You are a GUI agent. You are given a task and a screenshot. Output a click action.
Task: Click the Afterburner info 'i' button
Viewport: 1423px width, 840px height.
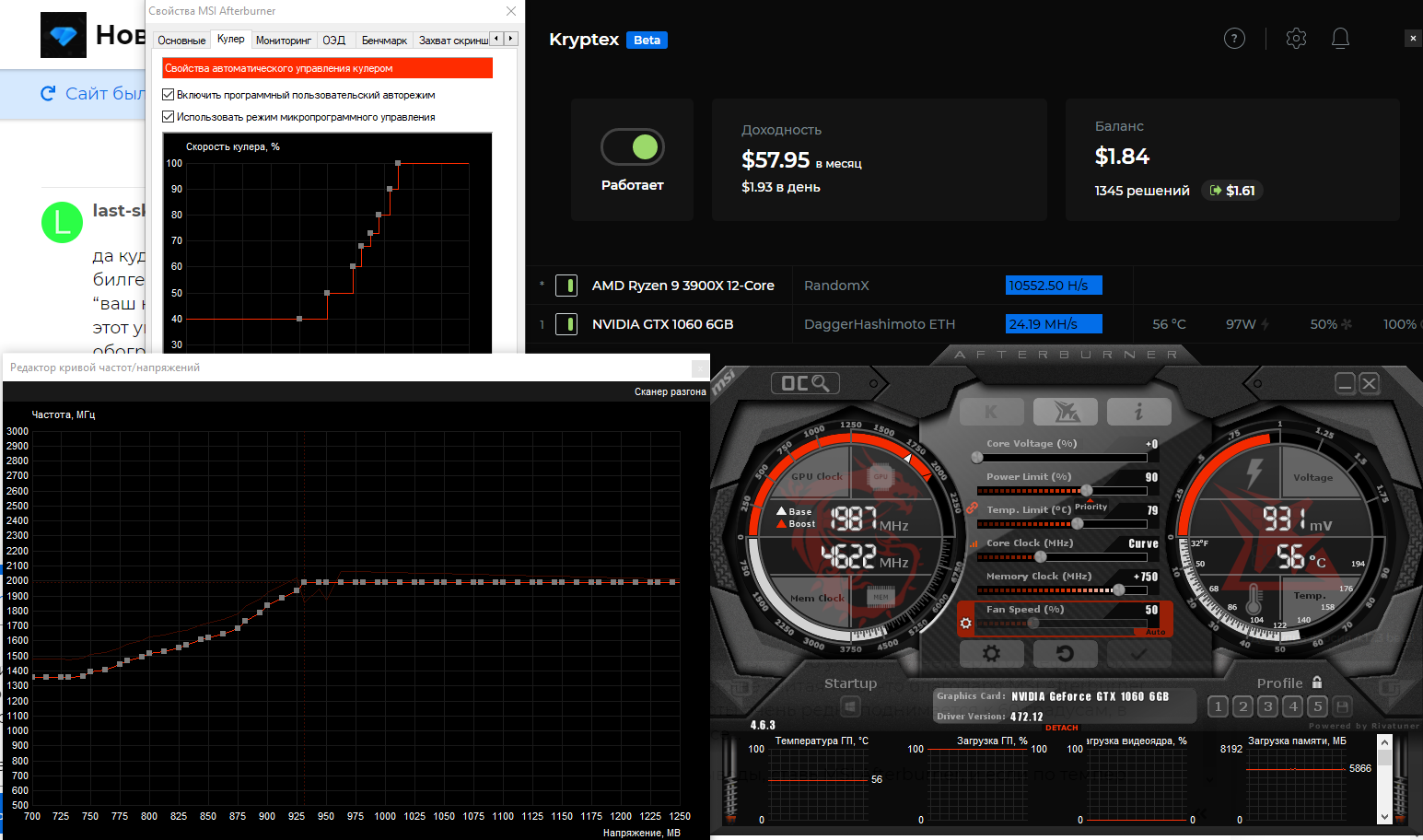[1138, 412]
